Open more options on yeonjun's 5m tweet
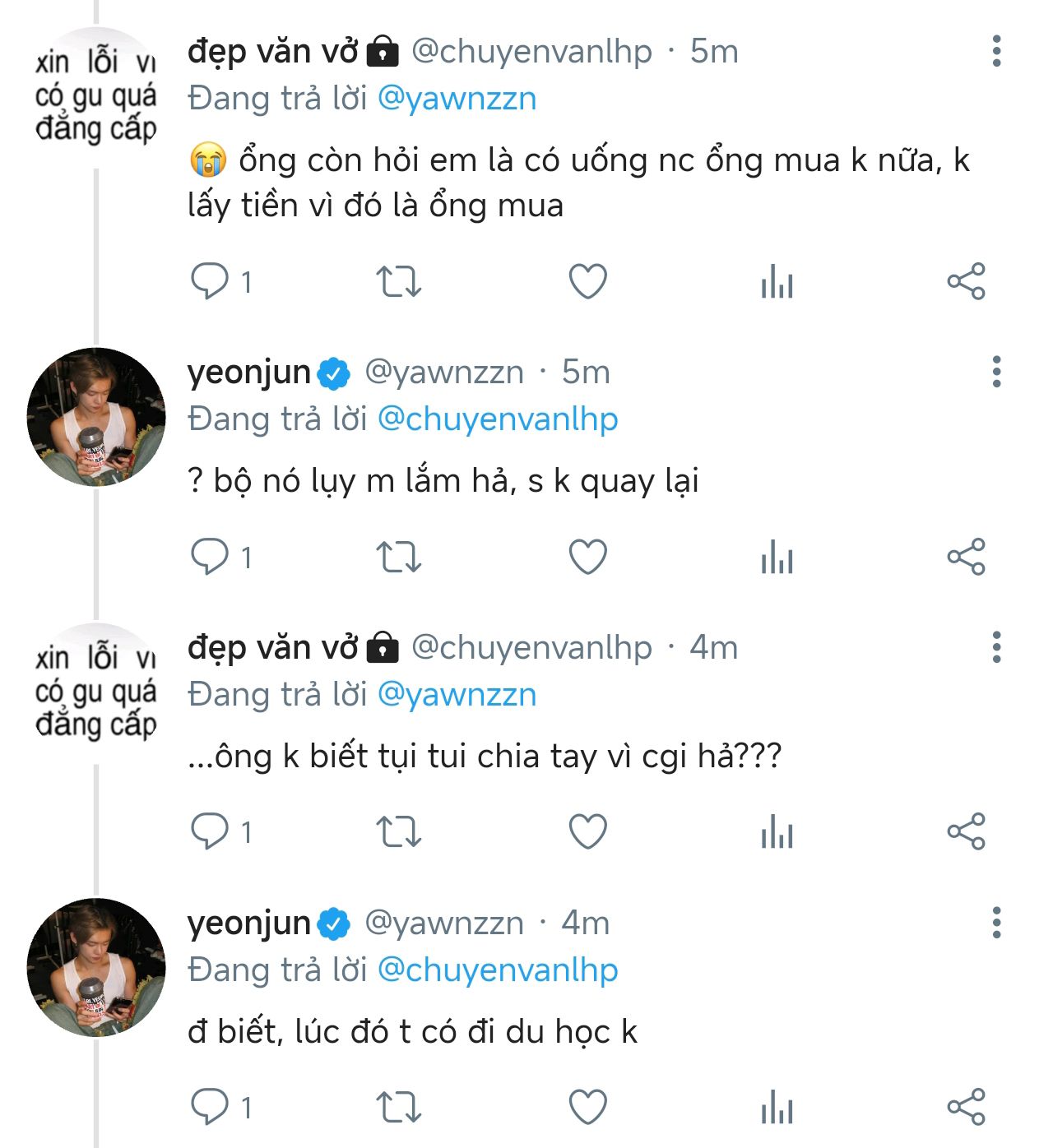This screenshot has height=1148, width=1053. click(x=996, y=372)
